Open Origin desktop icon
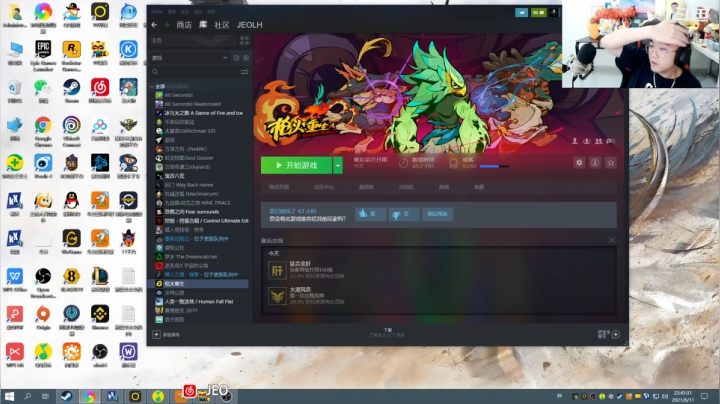The width and height of the screenshot is (720, 404). [x=43, y=317]
